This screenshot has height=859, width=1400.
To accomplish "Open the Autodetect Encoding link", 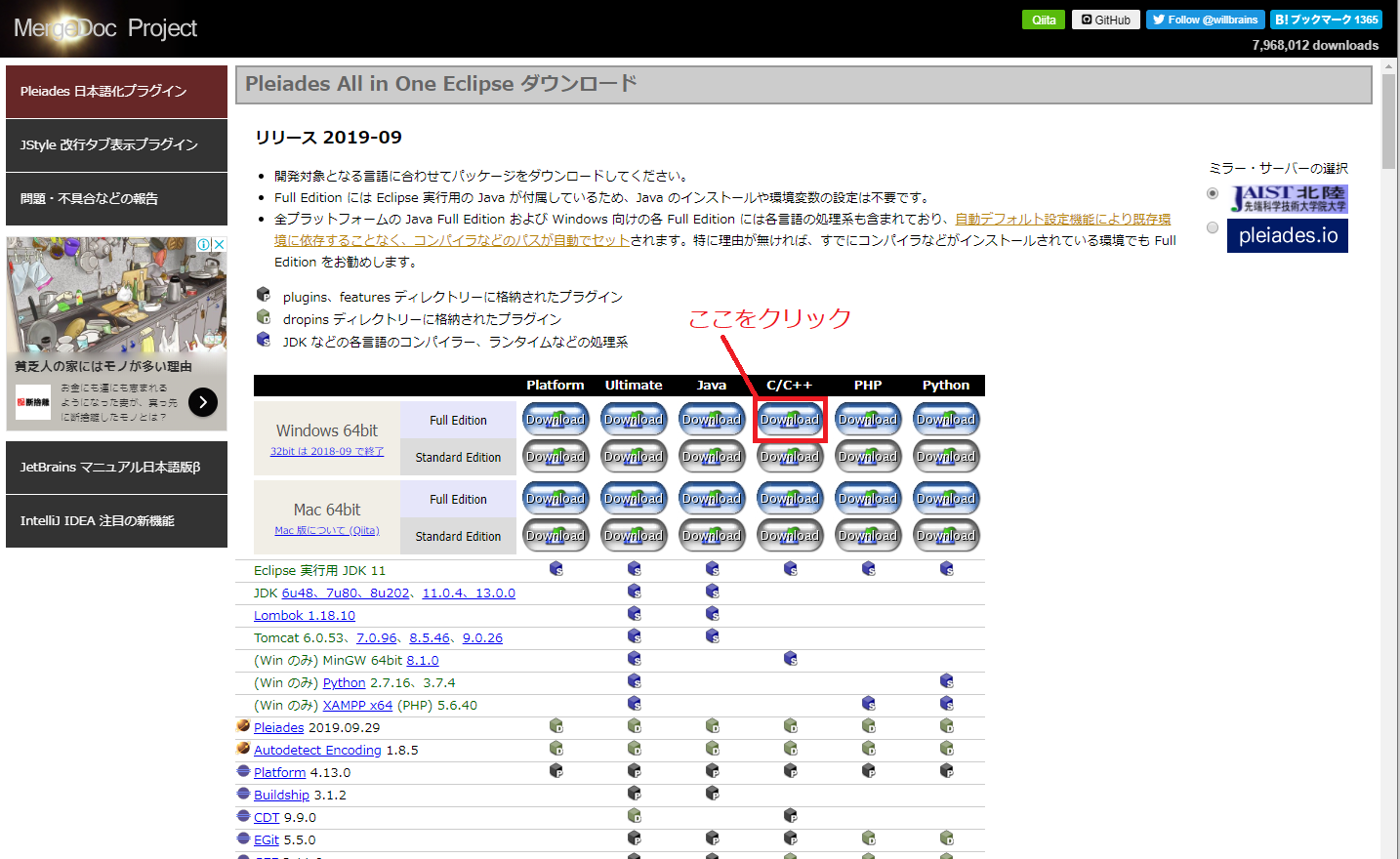I will coord(317,750).
